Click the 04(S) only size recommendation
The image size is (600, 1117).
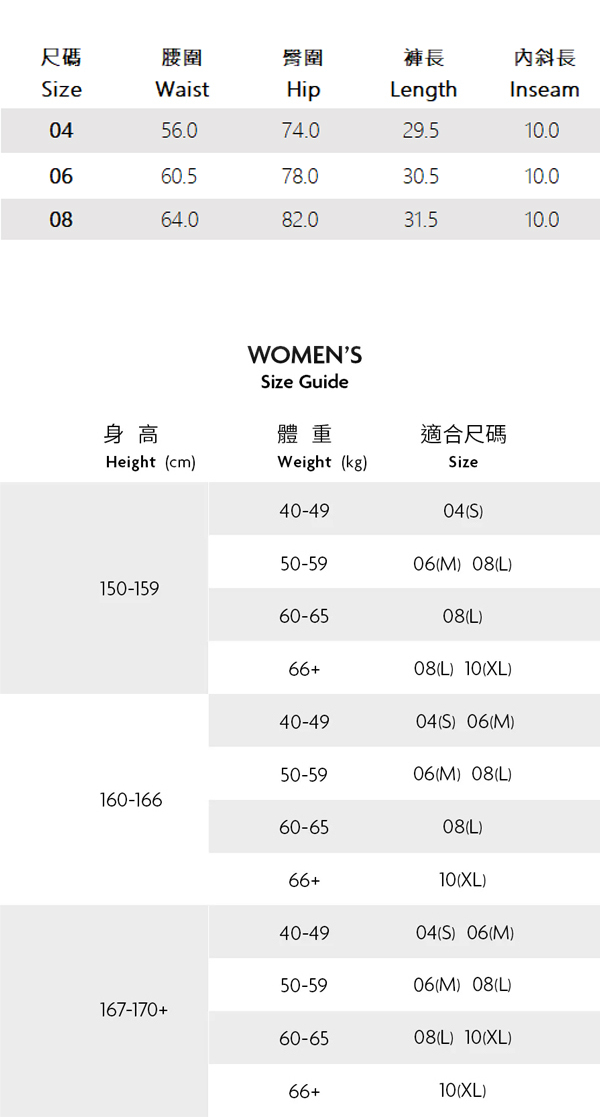pos(463,511)
